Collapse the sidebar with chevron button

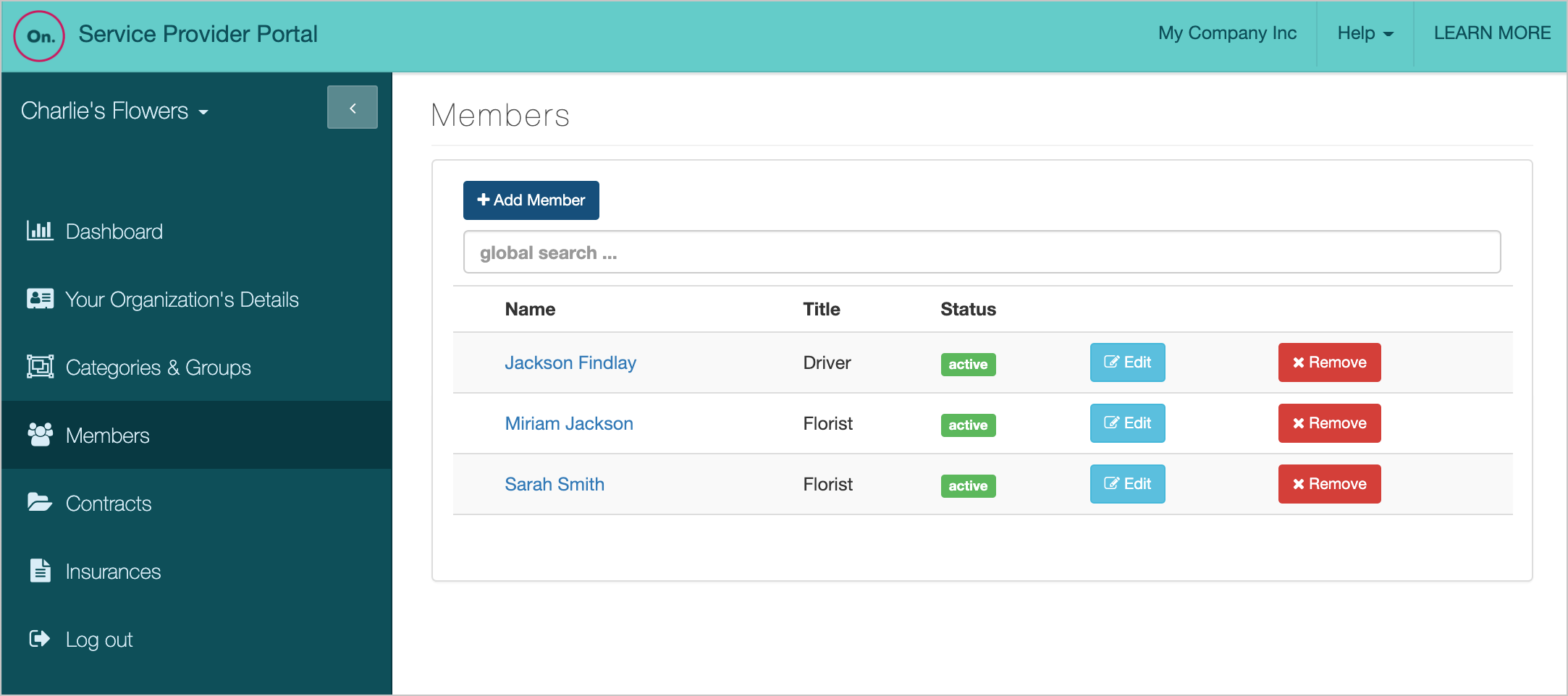coord(352,108)
